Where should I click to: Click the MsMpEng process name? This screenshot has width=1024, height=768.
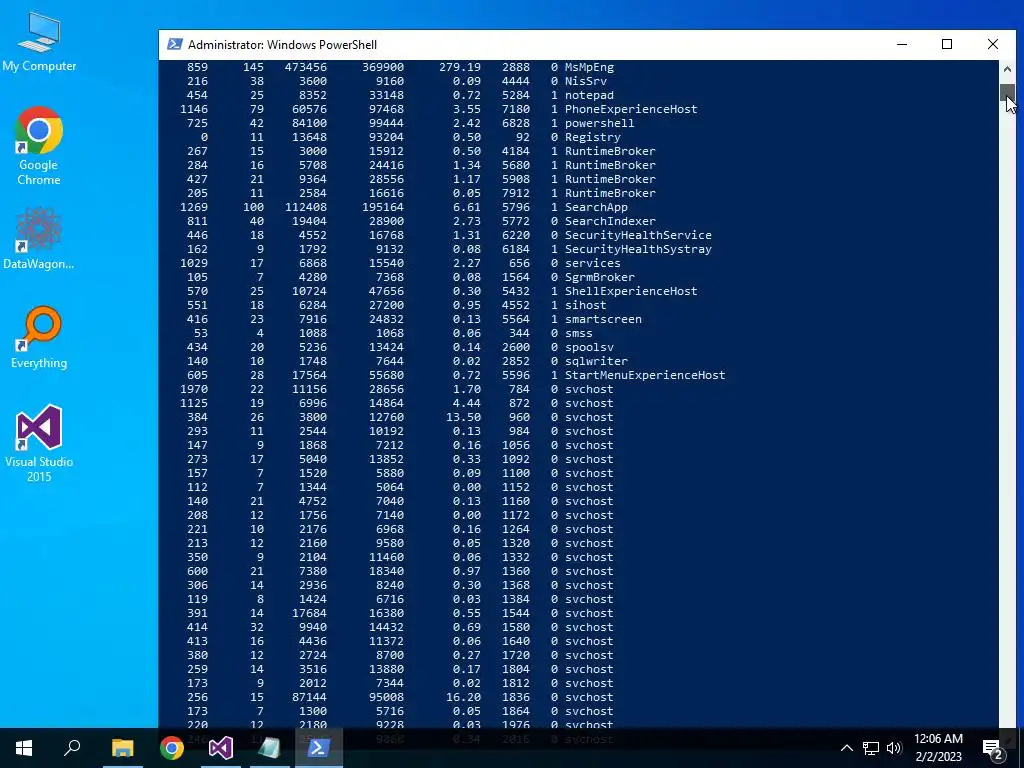(589, 67)
